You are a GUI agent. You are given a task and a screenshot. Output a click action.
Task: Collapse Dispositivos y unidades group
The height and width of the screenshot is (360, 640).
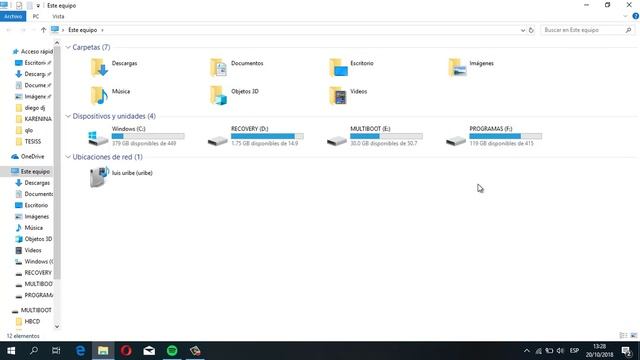pyautogui.click(x=68, y=116)
